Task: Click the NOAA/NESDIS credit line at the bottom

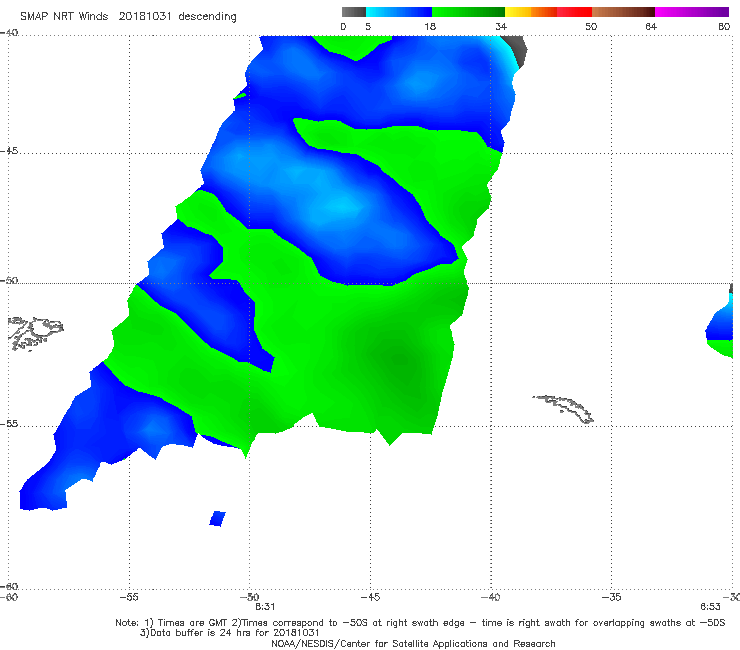Action: 413,644
